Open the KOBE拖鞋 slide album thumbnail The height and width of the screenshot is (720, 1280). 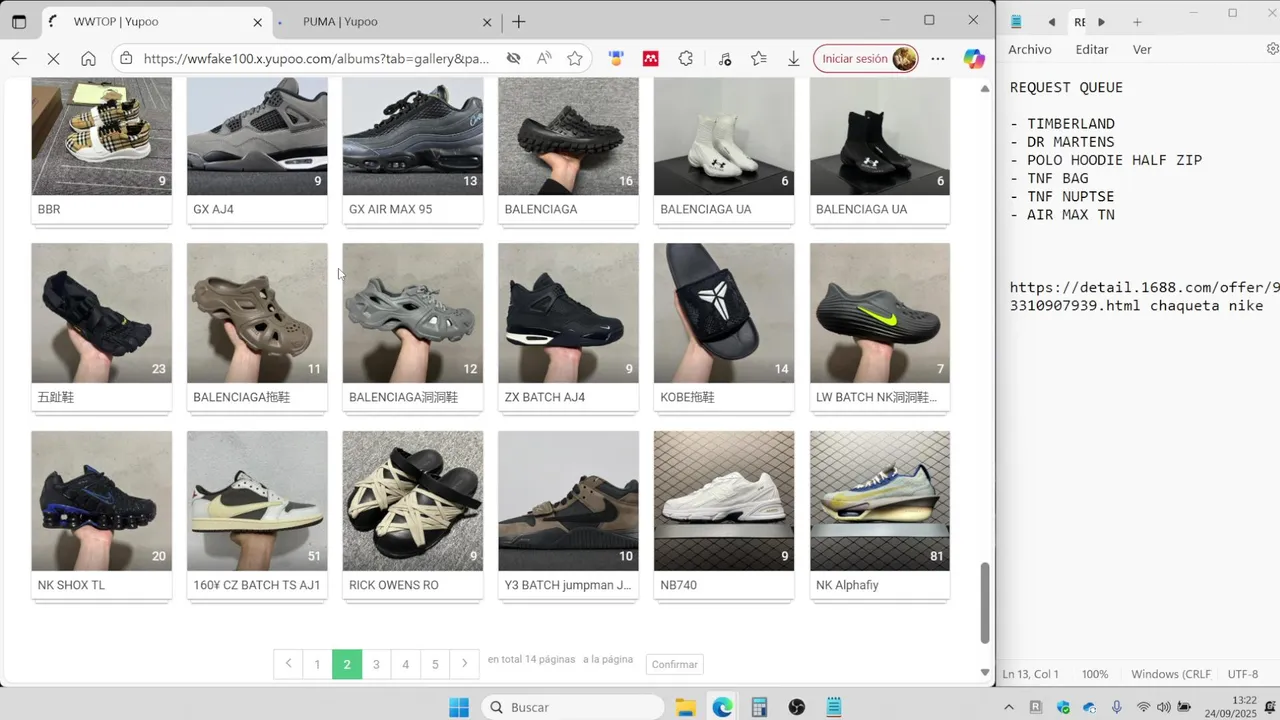coord(724,313)
